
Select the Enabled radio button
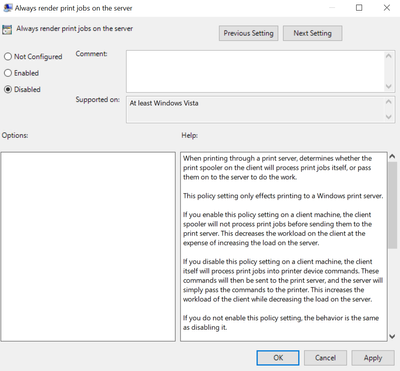8,73
